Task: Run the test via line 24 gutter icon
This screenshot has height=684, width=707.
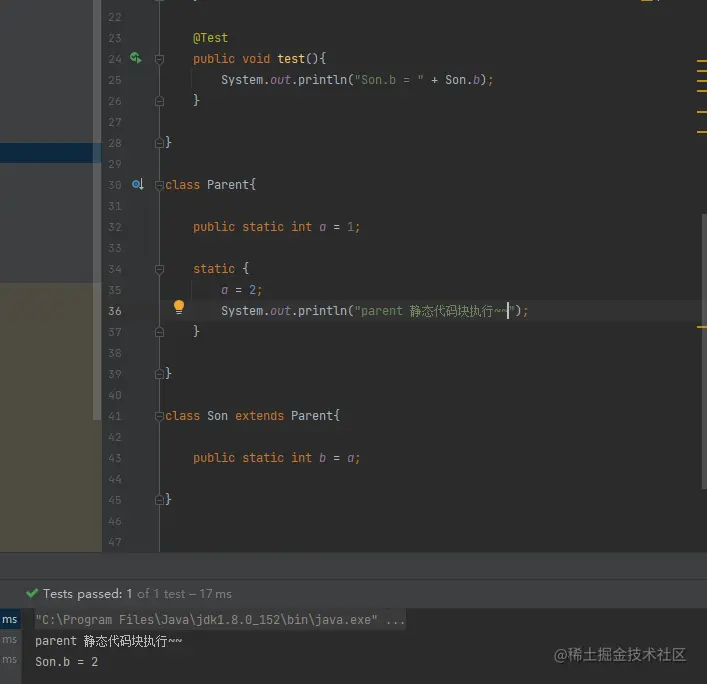Action: click(x=136, y=58)
